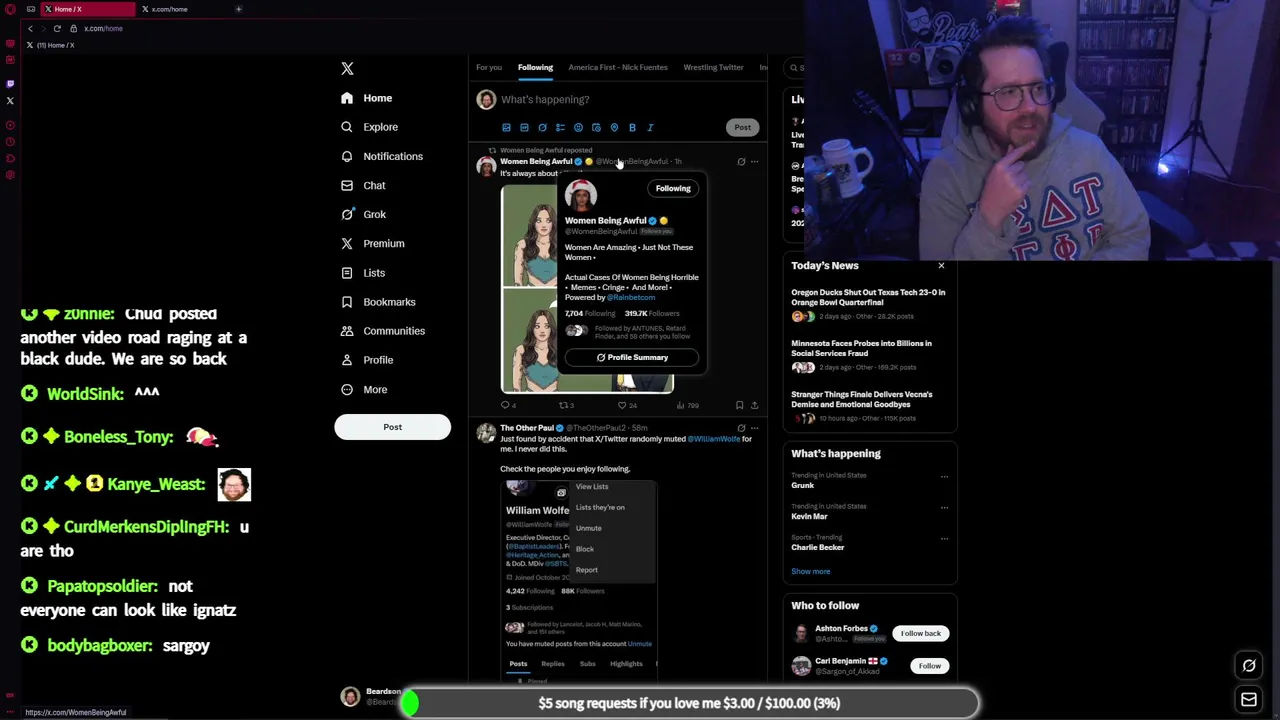Toggle bold formatting in composer
This screenshot has width=1280, height=720.
pos(632,128)
